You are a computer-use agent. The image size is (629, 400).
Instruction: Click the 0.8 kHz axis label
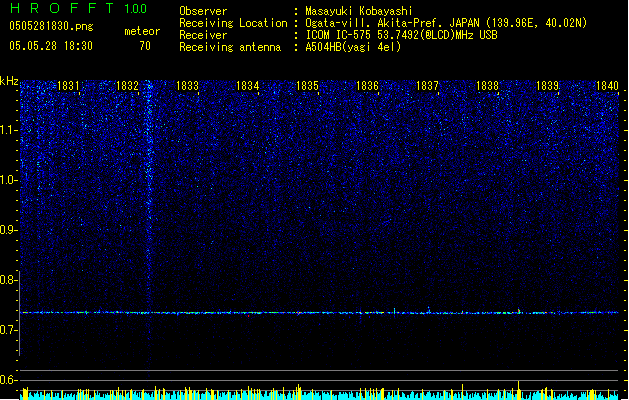pos(9,280)
